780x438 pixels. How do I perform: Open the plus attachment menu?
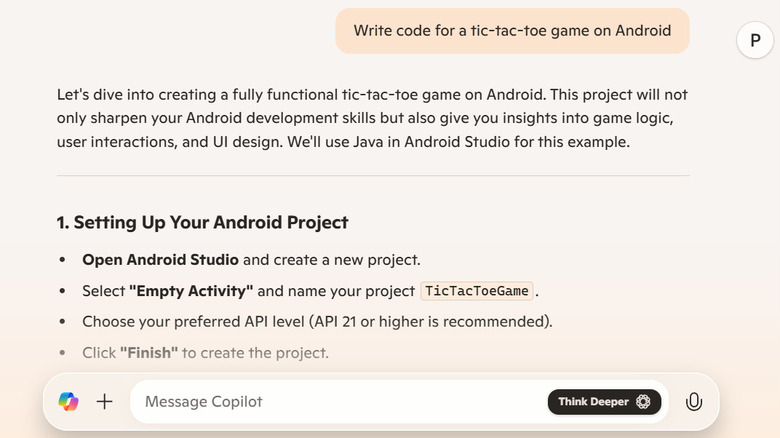pyautogui.click(x=104, y=401)
